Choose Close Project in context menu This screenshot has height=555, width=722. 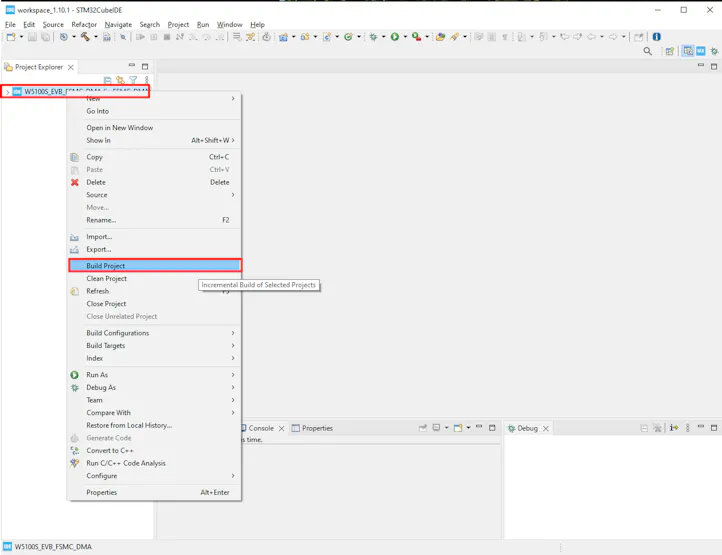click(155, 304)
